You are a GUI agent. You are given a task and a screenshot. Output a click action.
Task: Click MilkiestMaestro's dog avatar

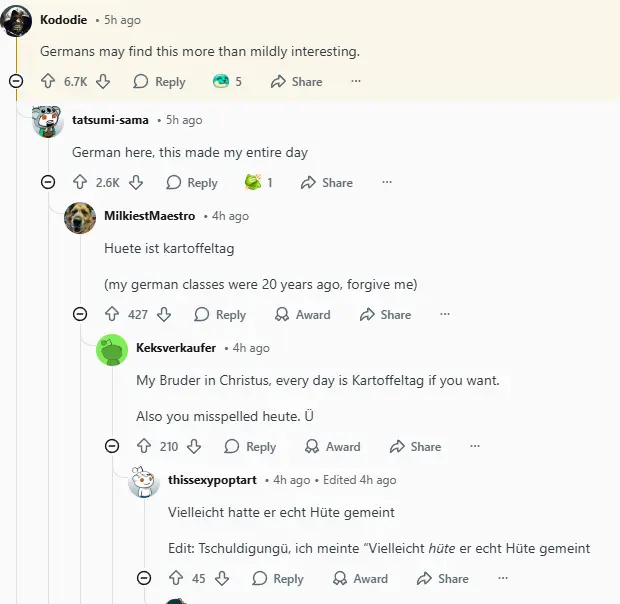pos(80,217)
